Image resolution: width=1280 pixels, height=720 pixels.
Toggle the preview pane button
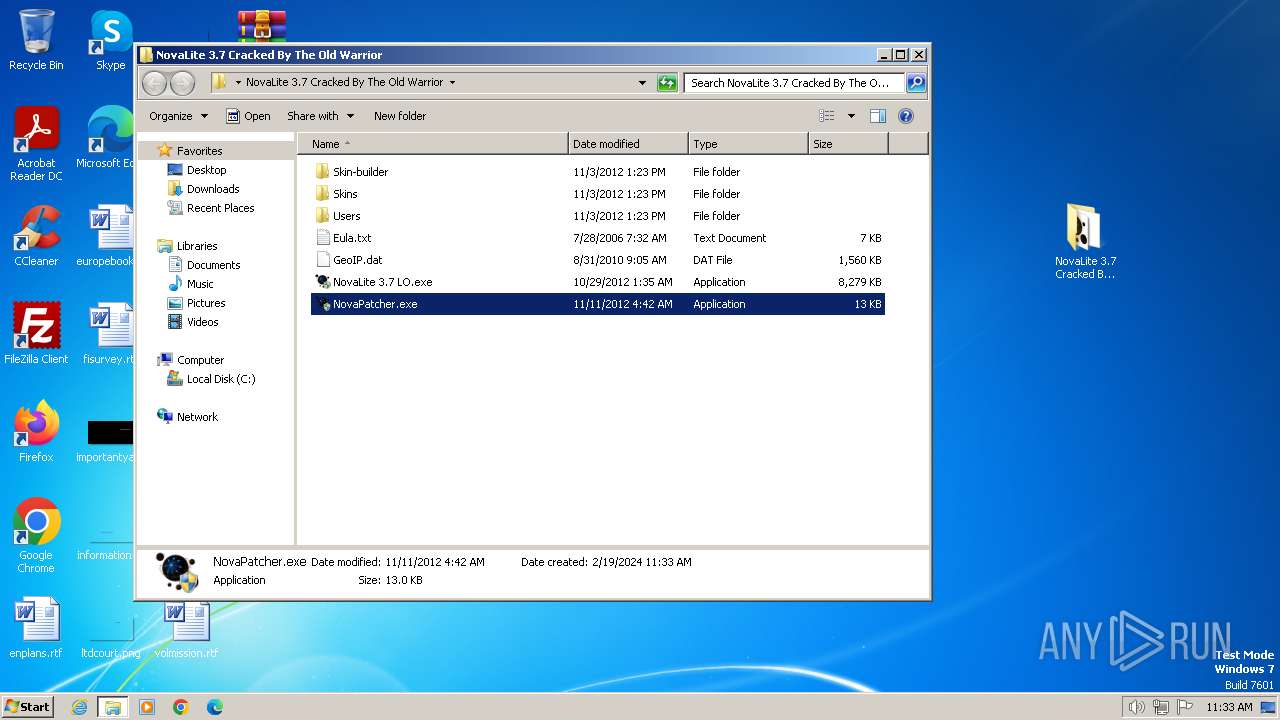(x=878, y=116)
